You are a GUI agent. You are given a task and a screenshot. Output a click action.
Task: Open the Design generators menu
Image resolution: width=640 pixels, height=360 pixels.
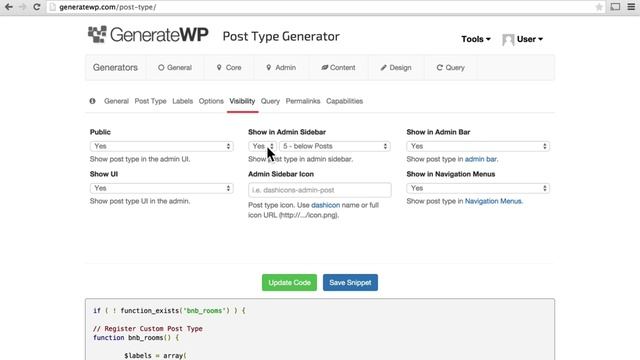[x=396, y=68]
